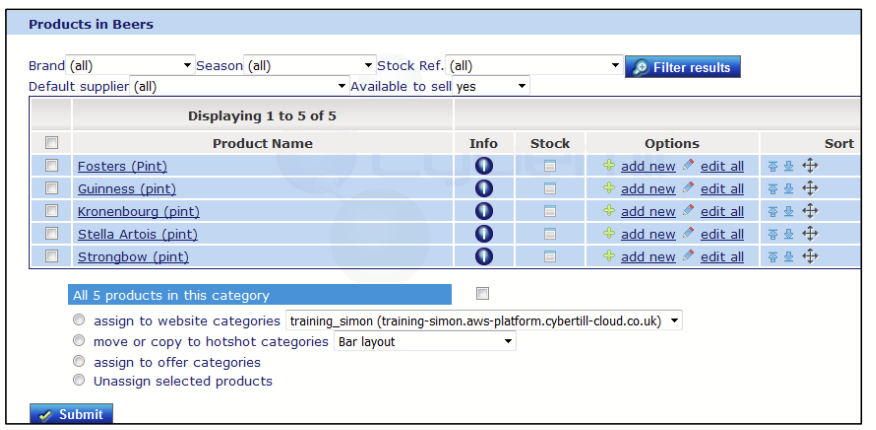Open info icon for Fosters (Pint)
Image resolution: width=876 pixels, height=430 pixels.
pyautogui.click(x=484, y=166)
